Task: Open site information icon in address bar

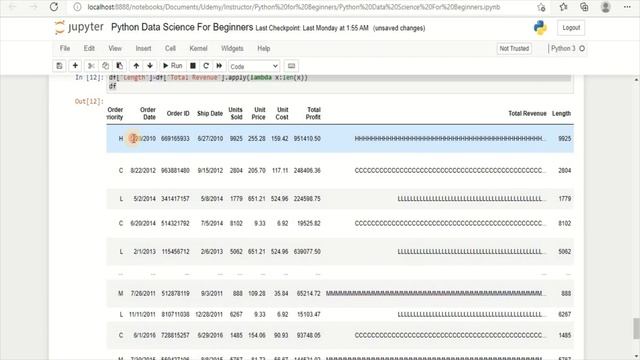Action: pos(77,7)
